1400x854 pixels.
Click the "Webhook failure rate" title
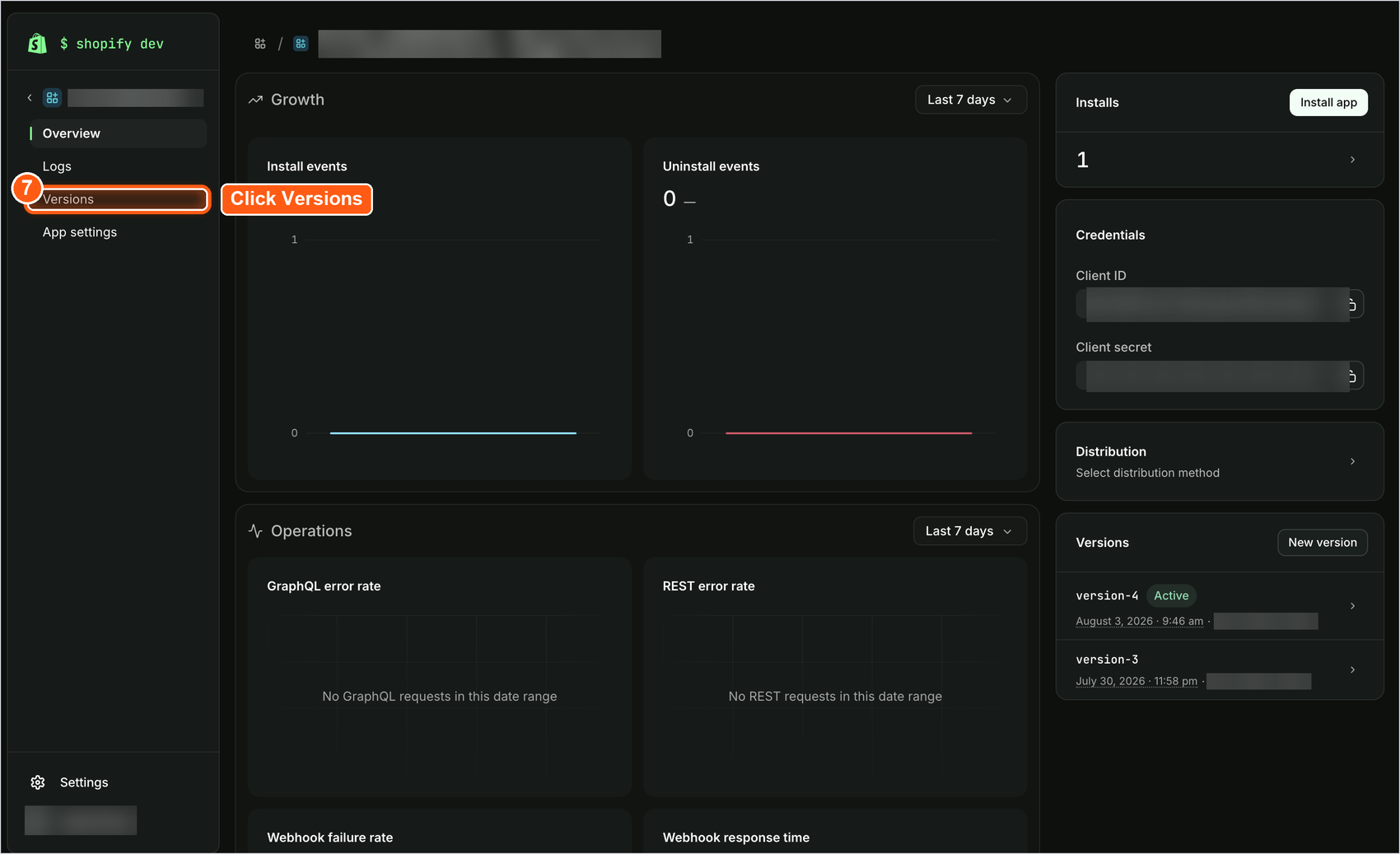tap(330, 838)
